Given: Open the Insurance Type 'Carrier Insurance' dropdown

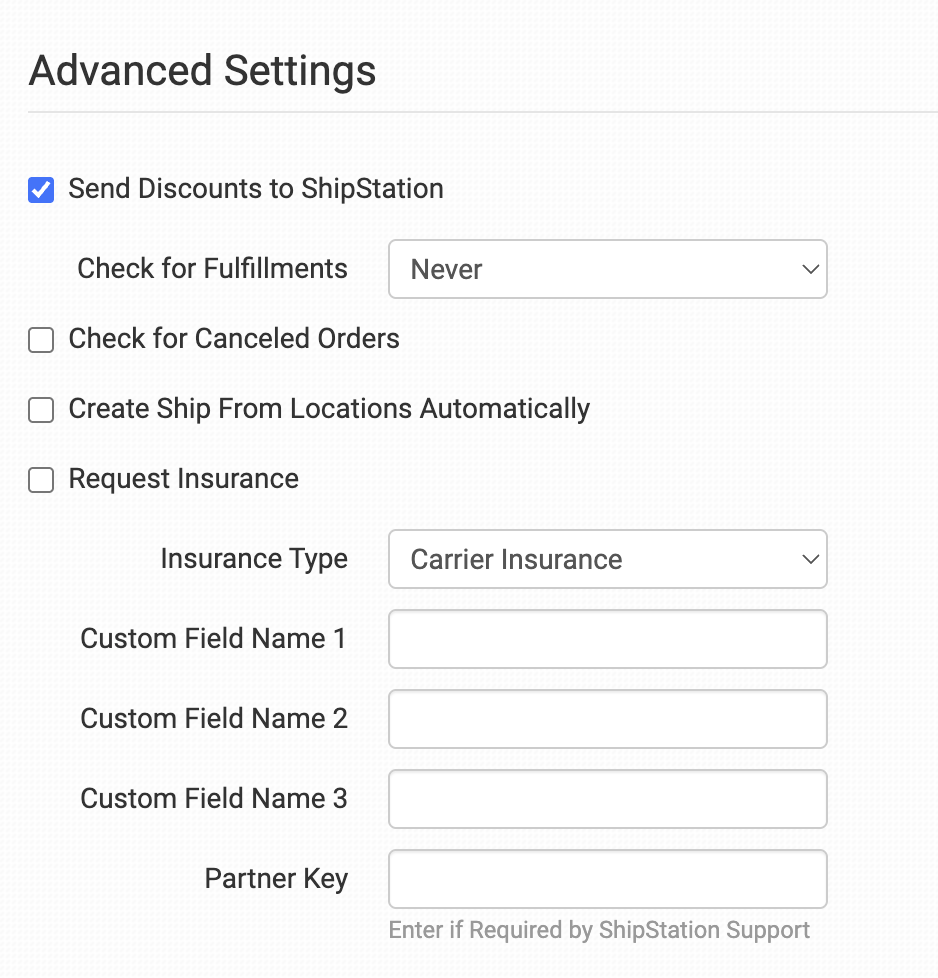Looking at the screenshot, I should pos(606,559).
